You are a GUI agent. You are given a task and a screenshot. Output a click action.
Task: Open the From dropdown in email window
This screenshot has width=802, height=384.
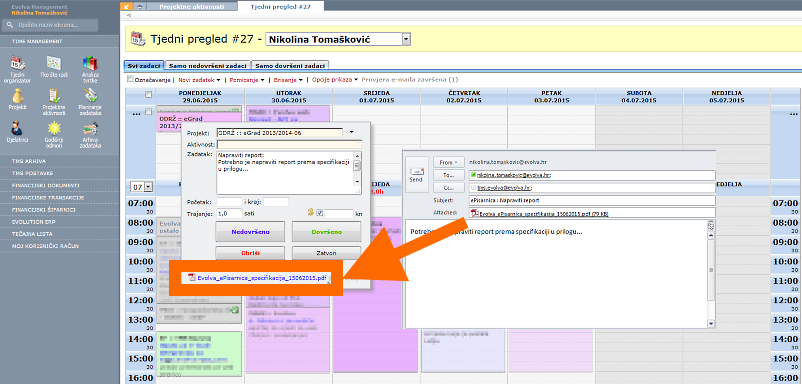coord(449,162)
